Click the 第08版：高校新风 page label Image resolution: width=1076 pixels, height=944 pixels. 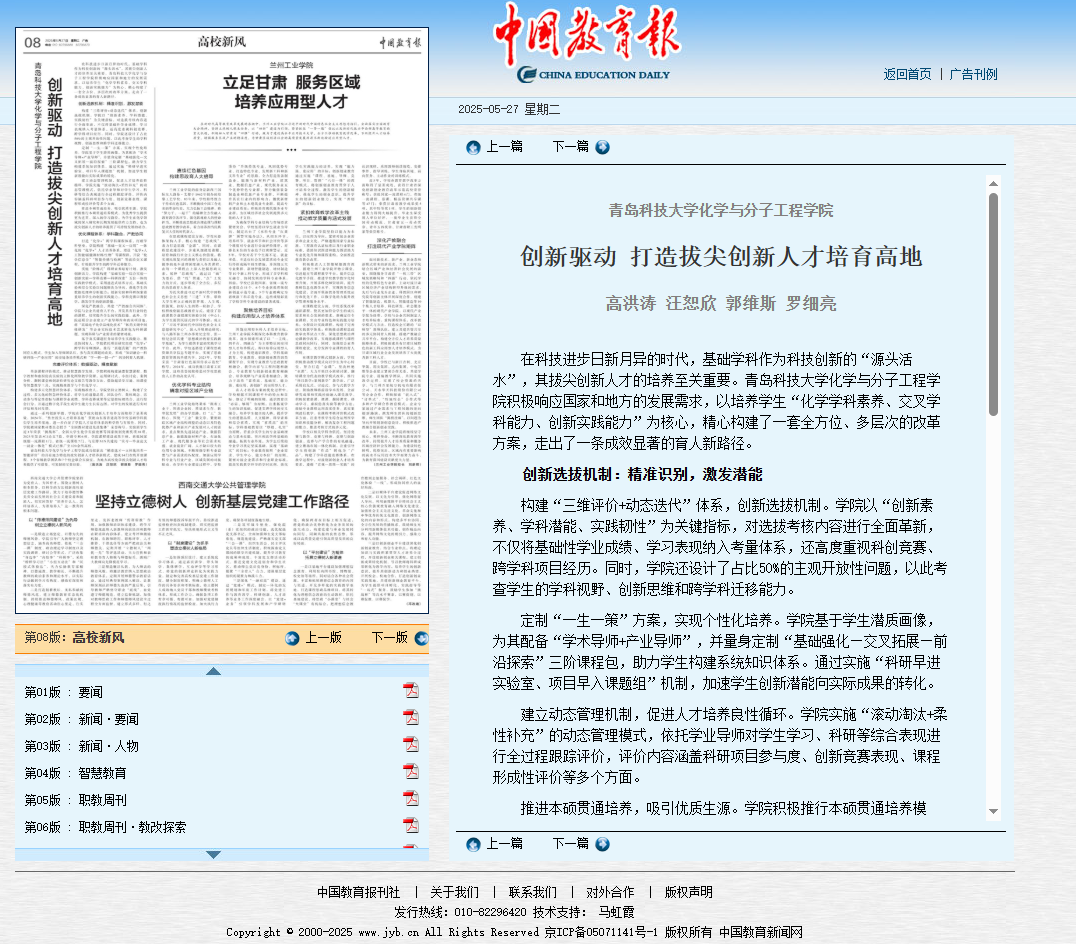pyautogui.click(x=74, y=637)
